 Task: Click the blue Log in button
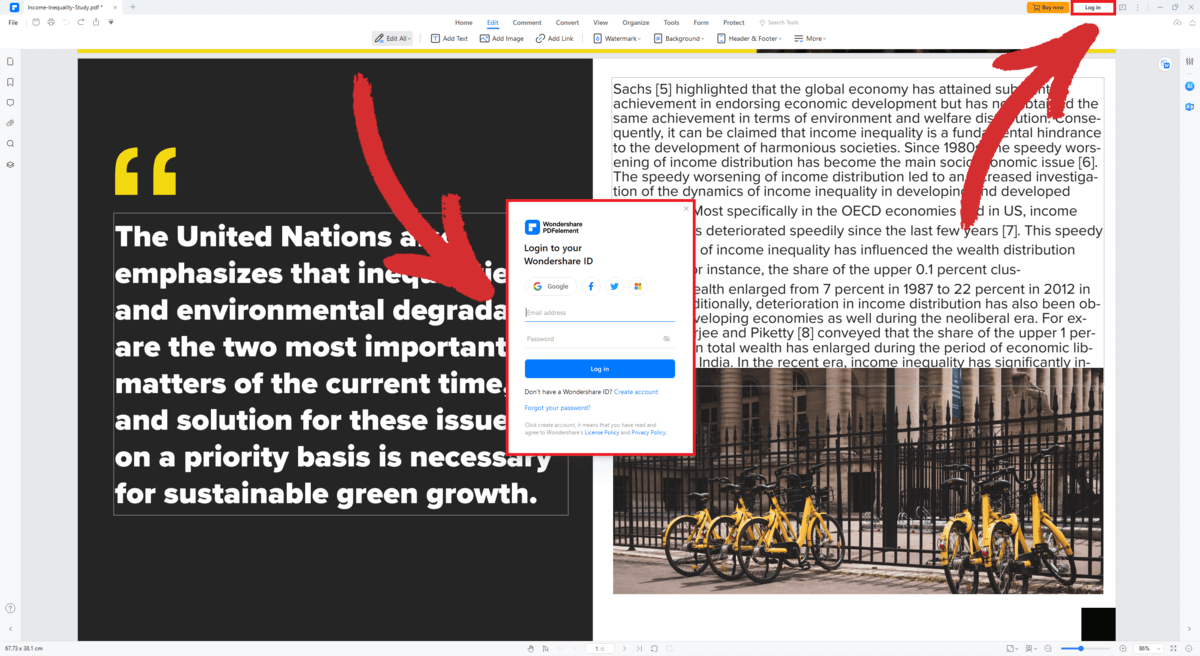coord(599,369)
